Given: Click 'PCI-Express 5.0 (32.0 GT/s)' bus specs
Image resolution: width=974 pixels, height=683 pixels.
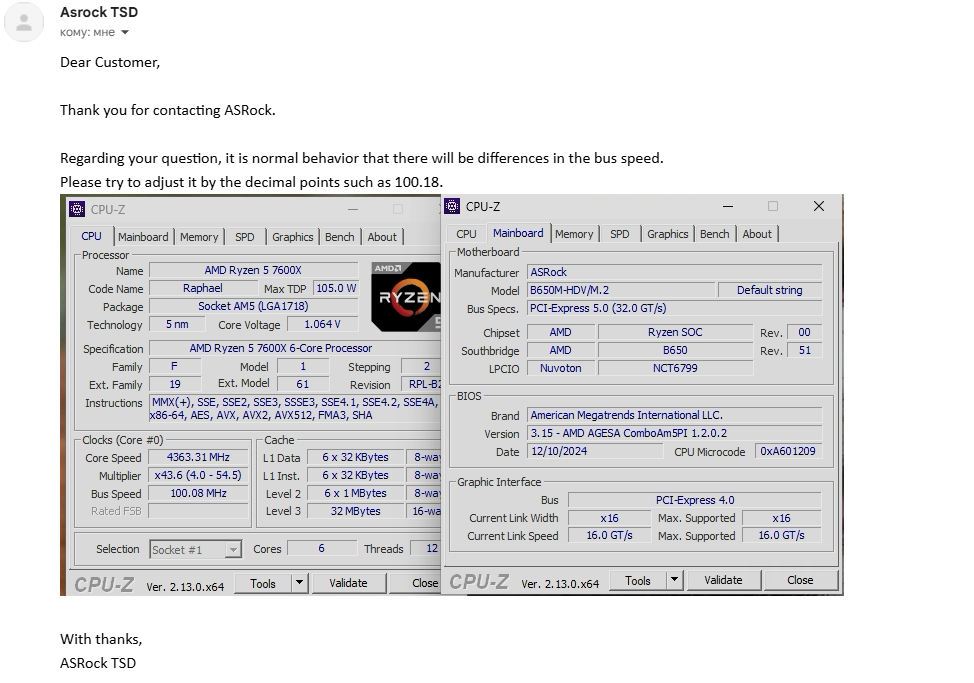Looking at the screenshot, I should pyautogui.click(x=675, y=308).
